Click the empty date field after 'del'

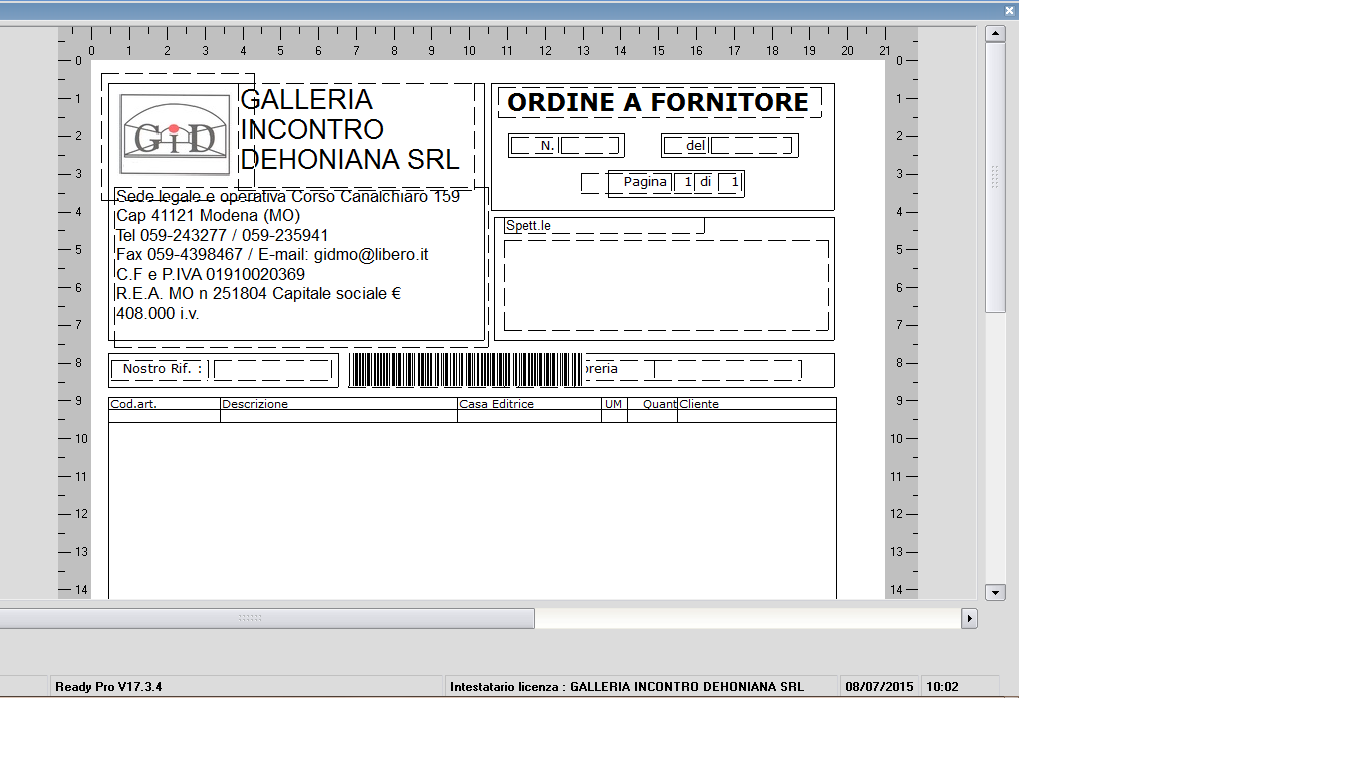(x=751, y=146)
